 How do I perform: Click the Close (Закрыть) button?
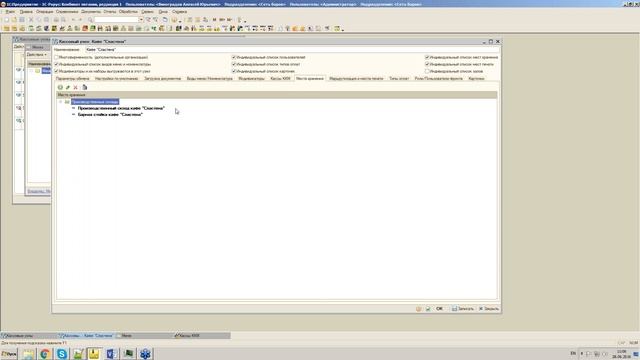[x=489, y=309]
